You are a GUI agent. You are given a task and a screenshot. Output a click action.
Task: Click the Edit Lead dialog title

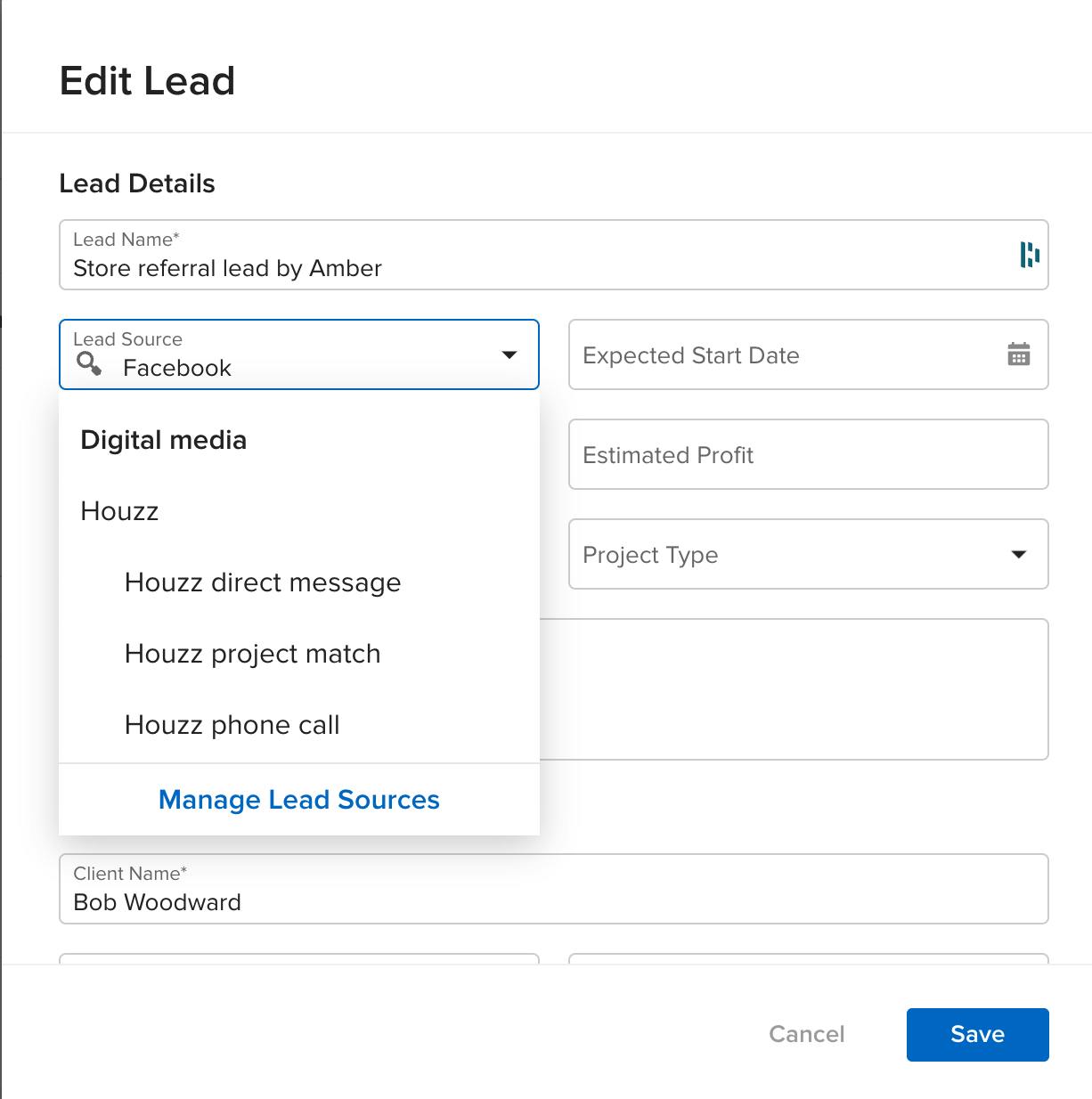pyautogui.click(x=147, y=80)
